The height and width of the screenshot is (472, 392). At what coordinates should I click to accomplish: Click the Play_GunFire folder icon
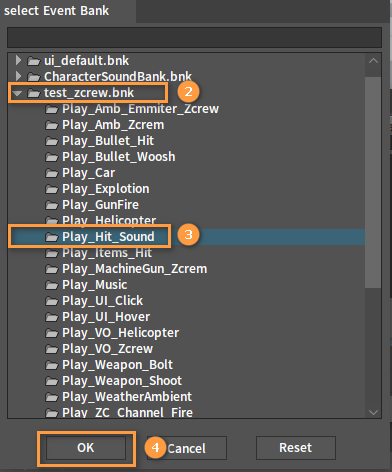(52, 205)
